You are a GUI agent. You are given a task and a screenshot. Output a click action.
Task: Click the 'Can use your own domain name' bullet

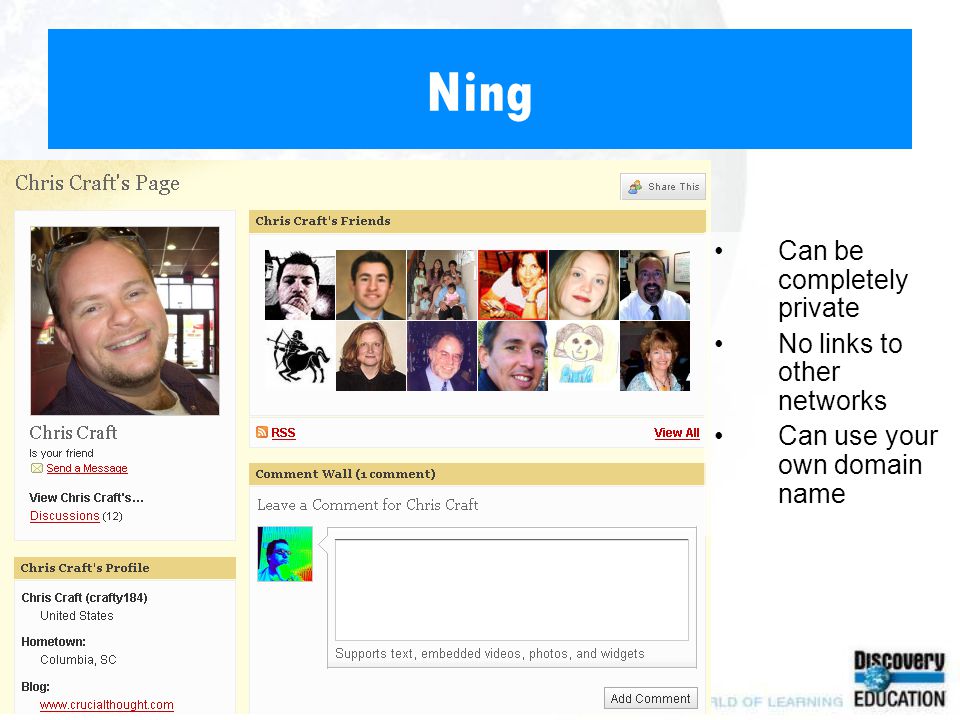pos(858,465)
